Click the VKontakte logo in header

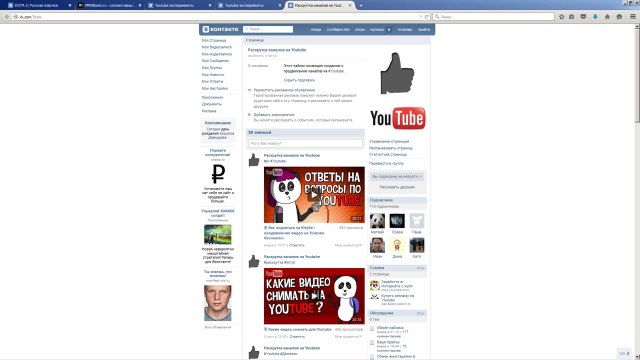click(220, 29)
